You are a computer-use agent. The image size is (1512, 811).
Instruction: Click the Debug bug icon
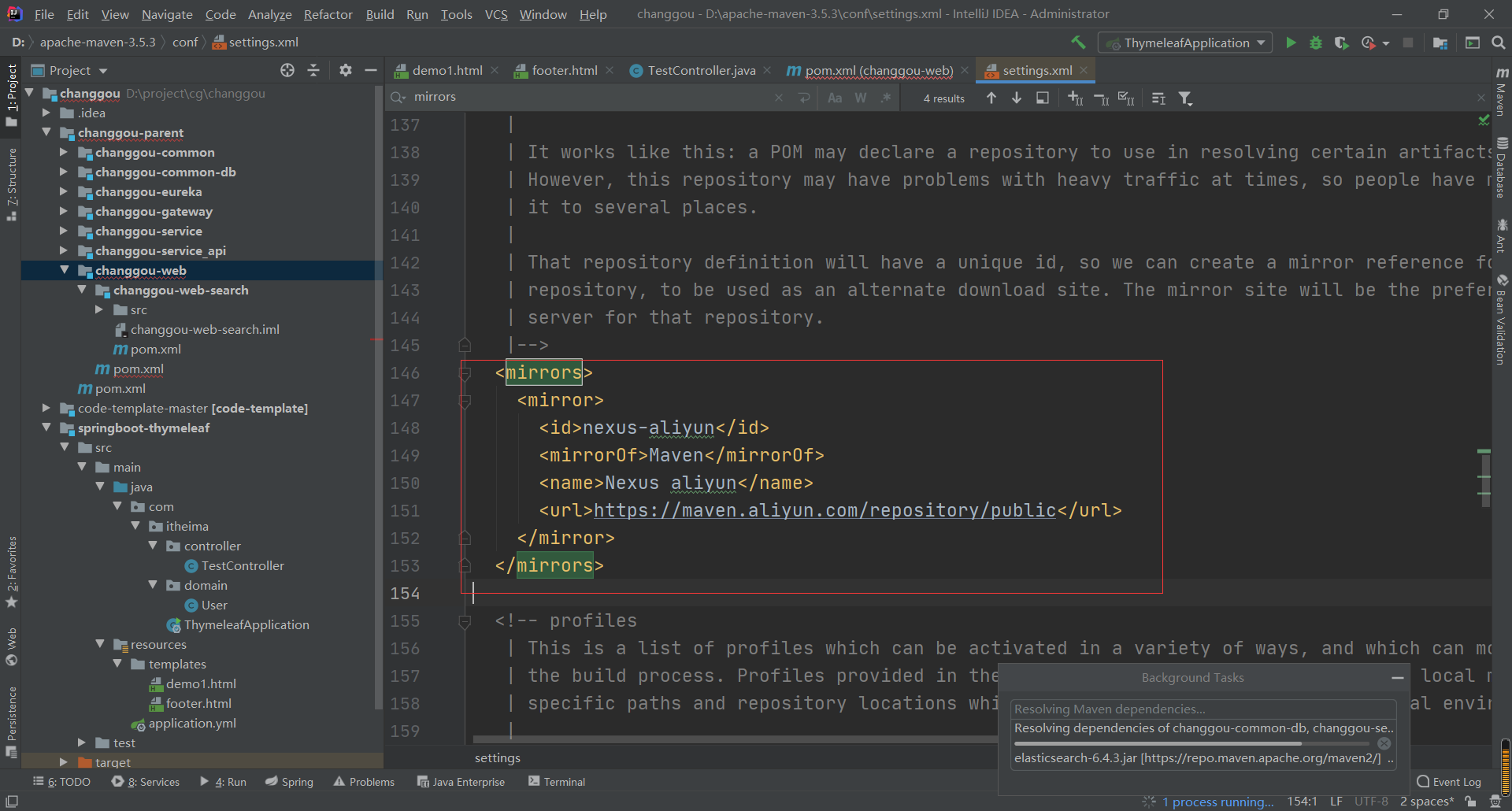[1316, 43]
